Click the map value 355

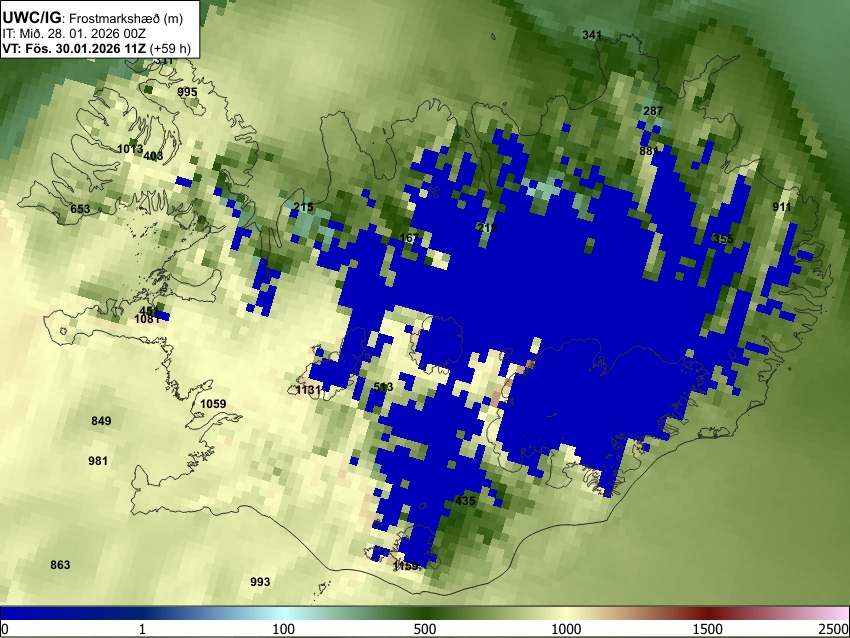[x=723, y=239]
